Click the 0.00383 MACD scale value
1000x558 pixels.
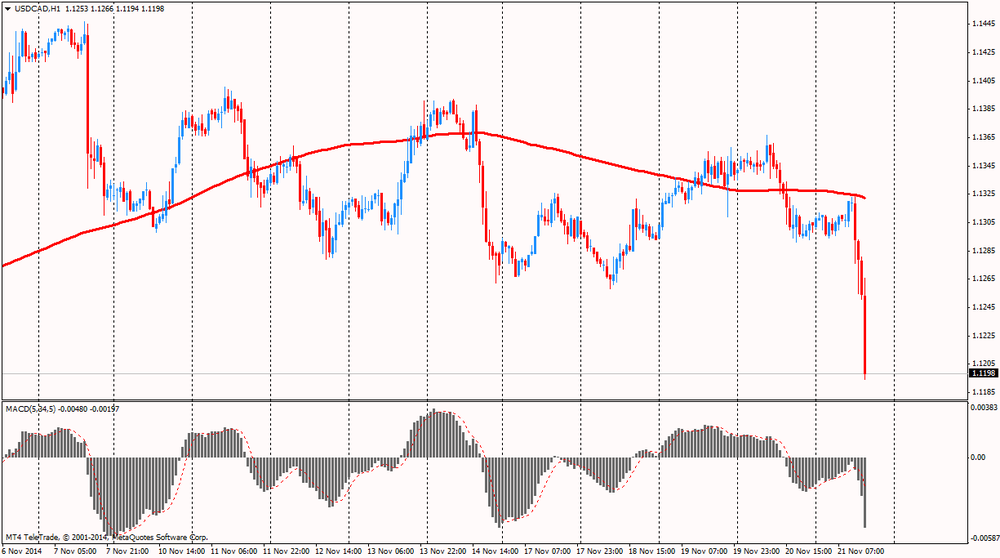tap(983, 407)
